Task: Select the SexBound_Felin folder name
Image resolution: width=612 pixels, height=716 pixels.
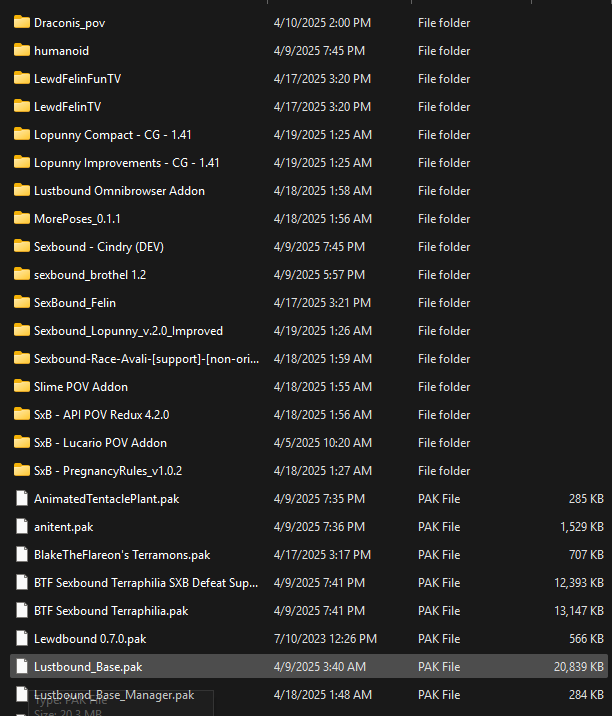Action: pos(75,303)
